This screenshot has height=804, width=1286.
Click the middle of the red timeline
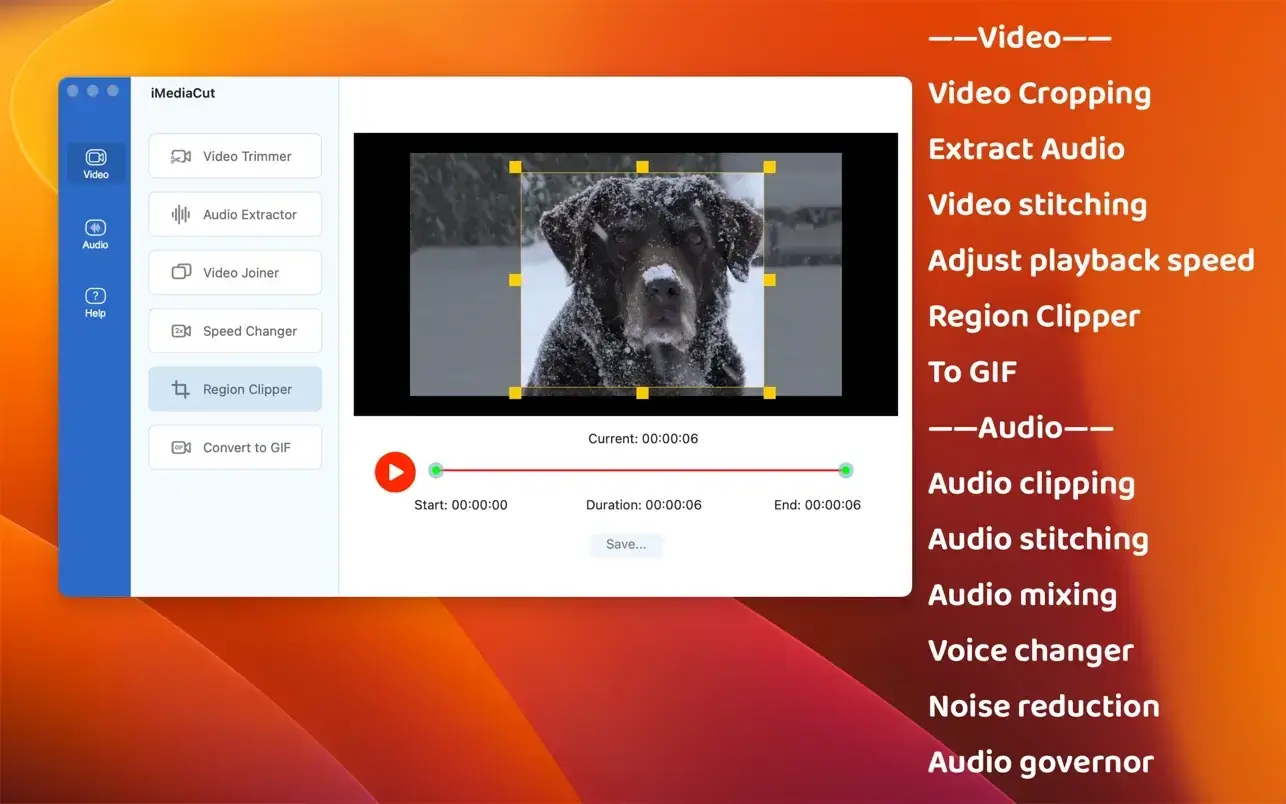click(640, 470)
